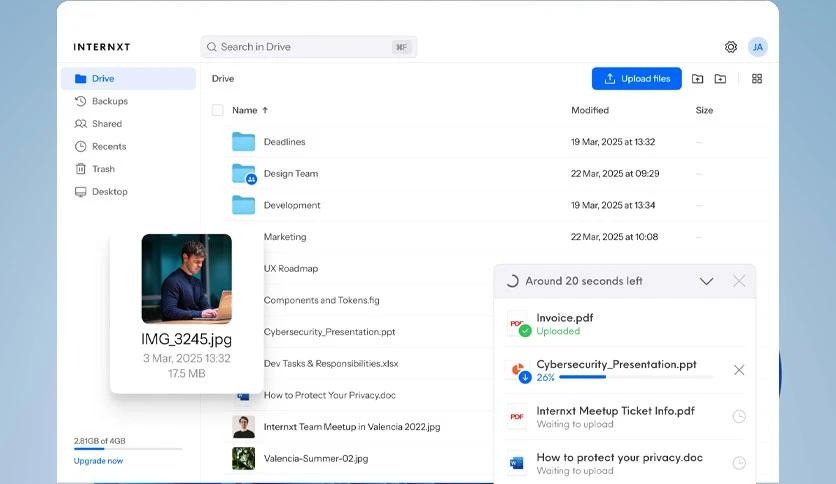
Task: Click the Valencia-Summer-02.jpg file name
Action: [316, 458]
